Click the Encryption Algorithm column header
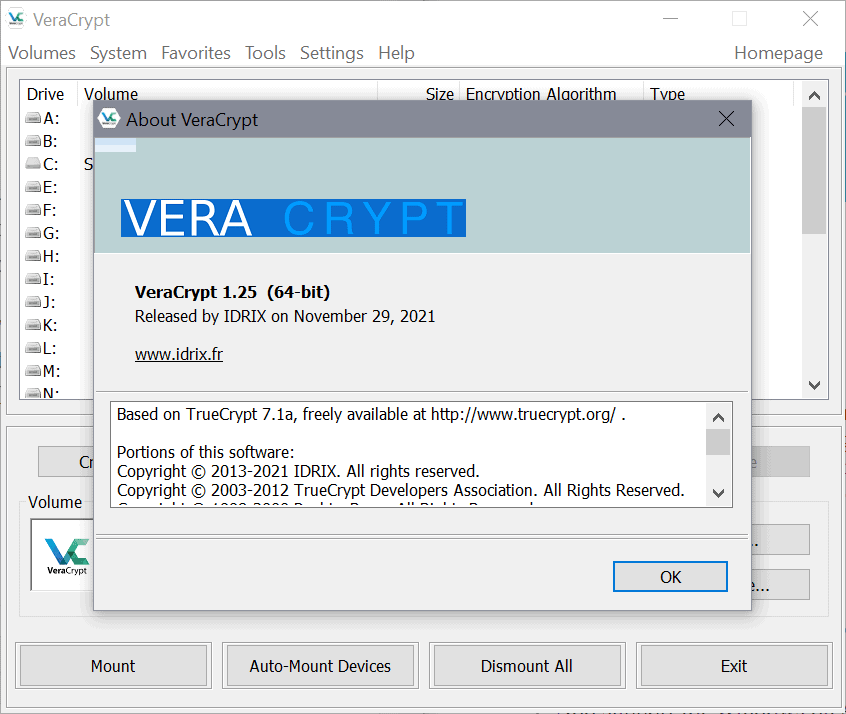The image size is (846, 714). pyautogui.click(x=541, y=94)
